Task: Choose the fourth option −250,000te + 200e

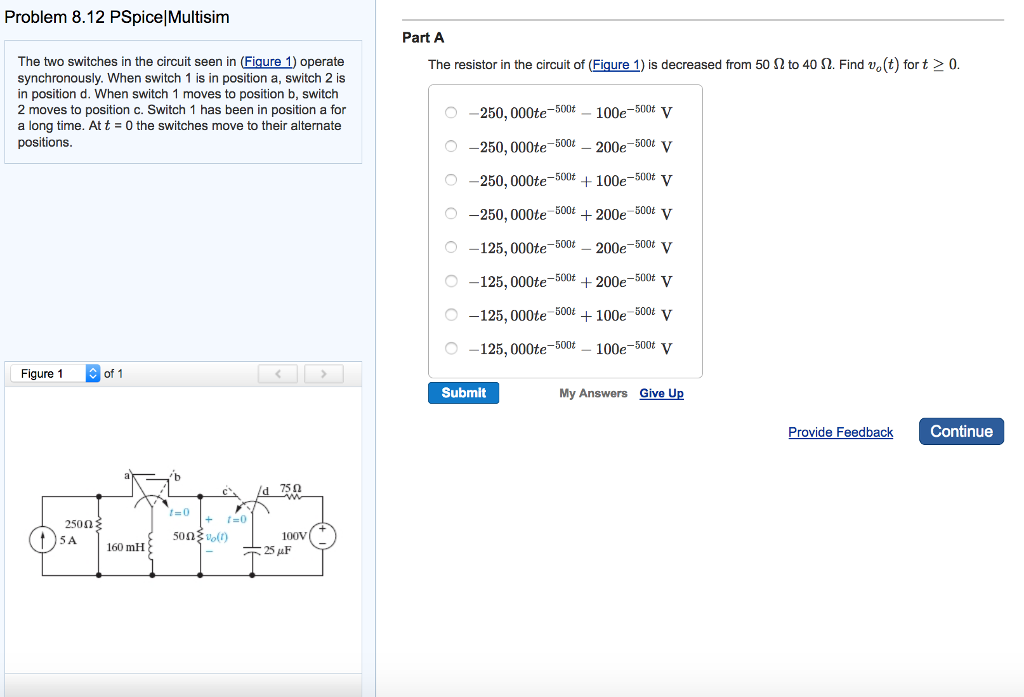Action: (452, 213)
